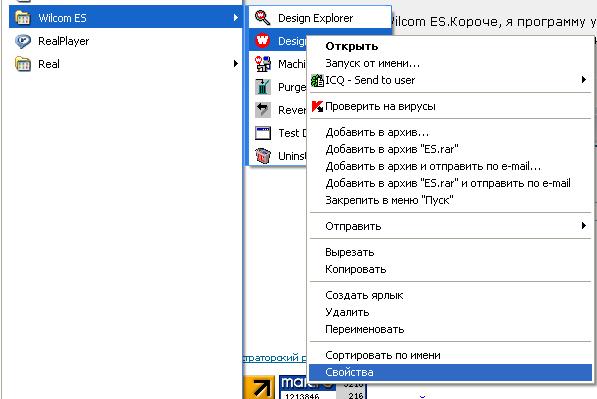Click the orange arrow banner icon
This screenshot has height=399, width=597.
(x=259, y=388)
